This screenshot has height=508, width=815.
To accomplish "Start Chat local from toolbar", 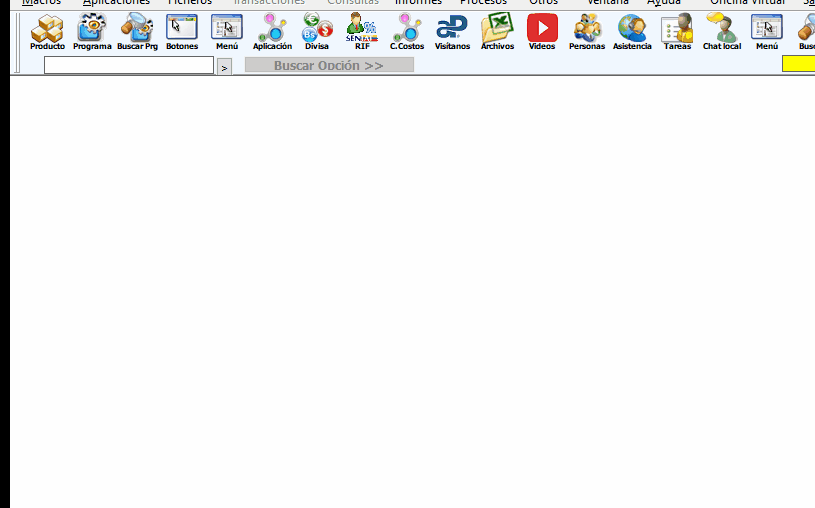I will tap(722, 32).
